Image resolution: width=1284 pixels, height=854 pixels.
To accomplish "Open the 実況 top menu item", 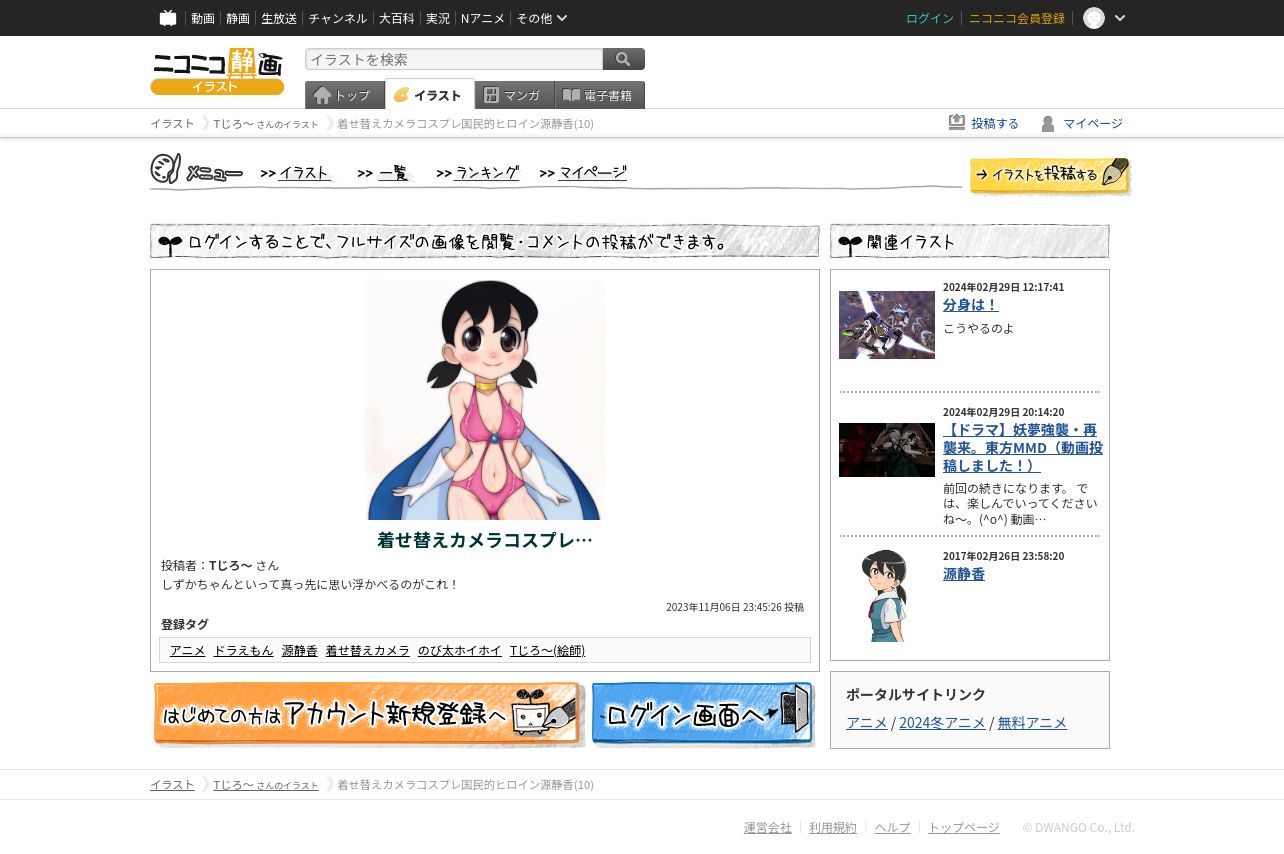I will pyautogui.click(x=438, y=18).
